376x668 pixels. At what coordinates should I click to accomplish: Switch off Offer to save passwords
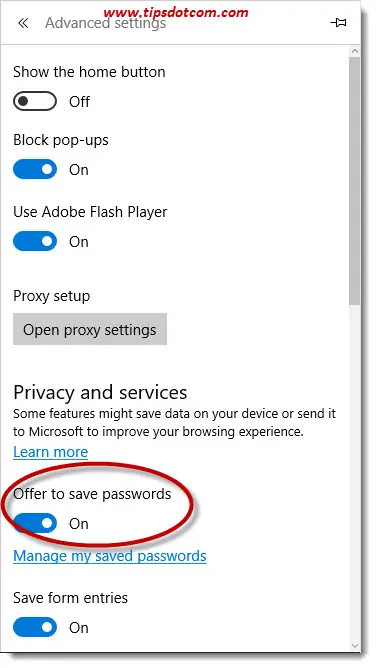[35, 523]
